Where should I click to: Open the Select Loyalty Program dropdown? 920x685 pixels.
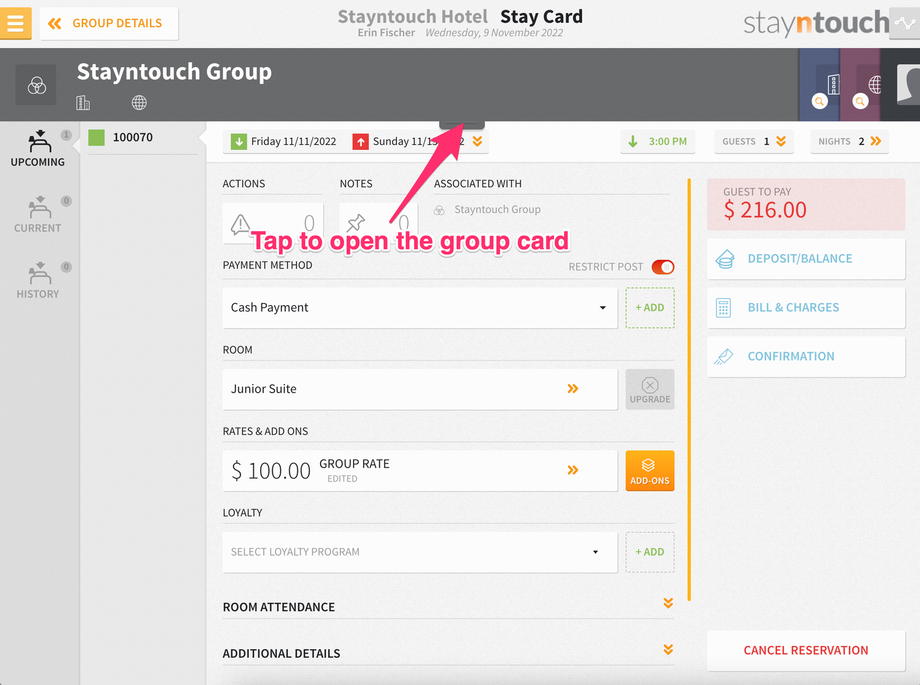click(420, 552)
